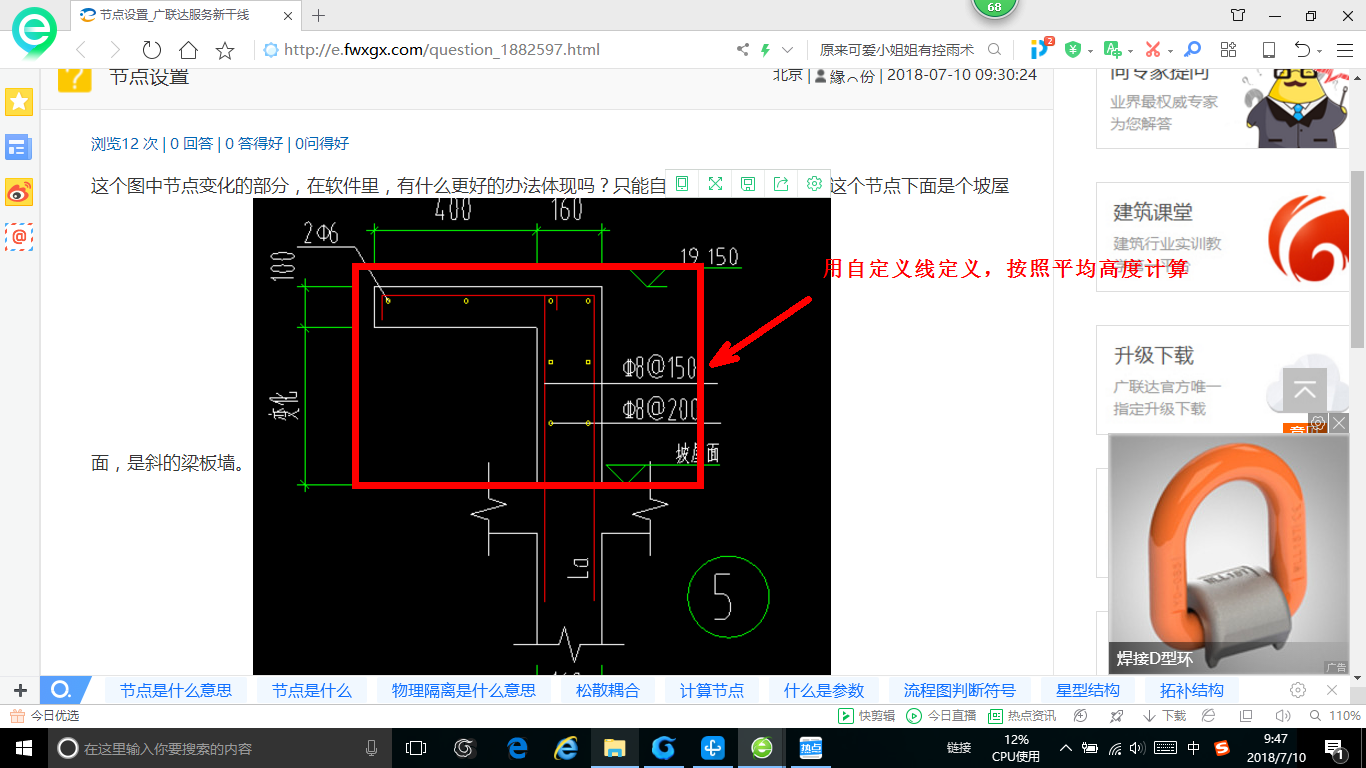Viewport: 1366px width, 768px height.
Task: Reload the page with the refresh icon
Action: coord(151,50)
